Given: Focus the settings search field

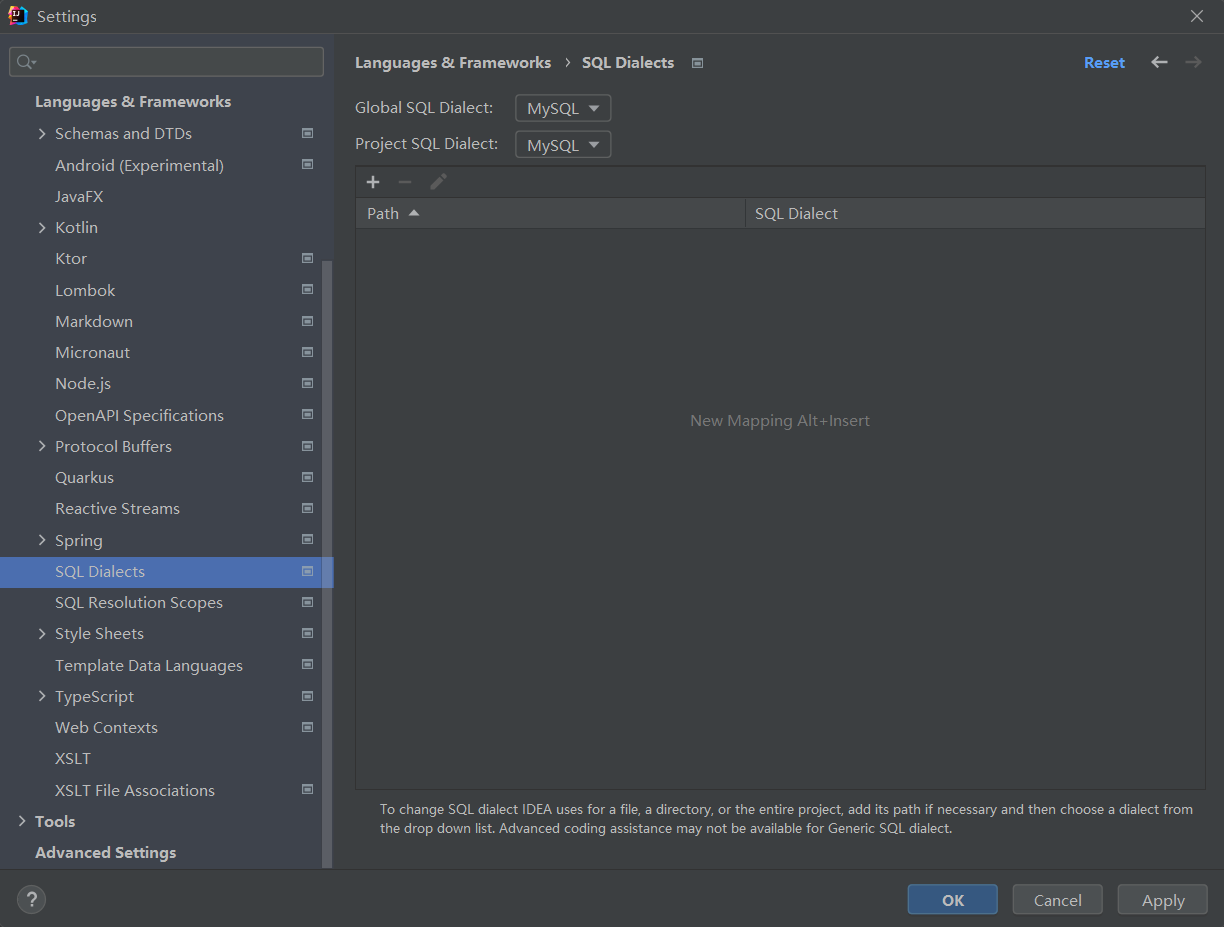Looking at the screenshot, I should click(167, 62).
